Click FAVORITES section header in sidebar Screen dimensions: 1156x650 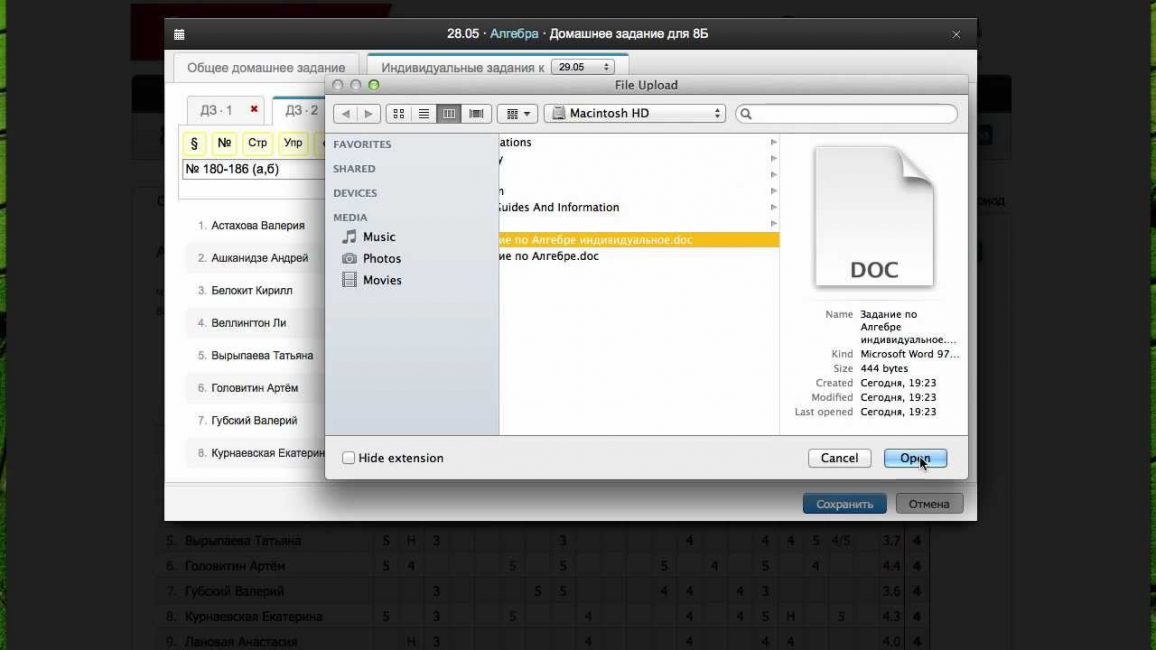pos(362,144)
